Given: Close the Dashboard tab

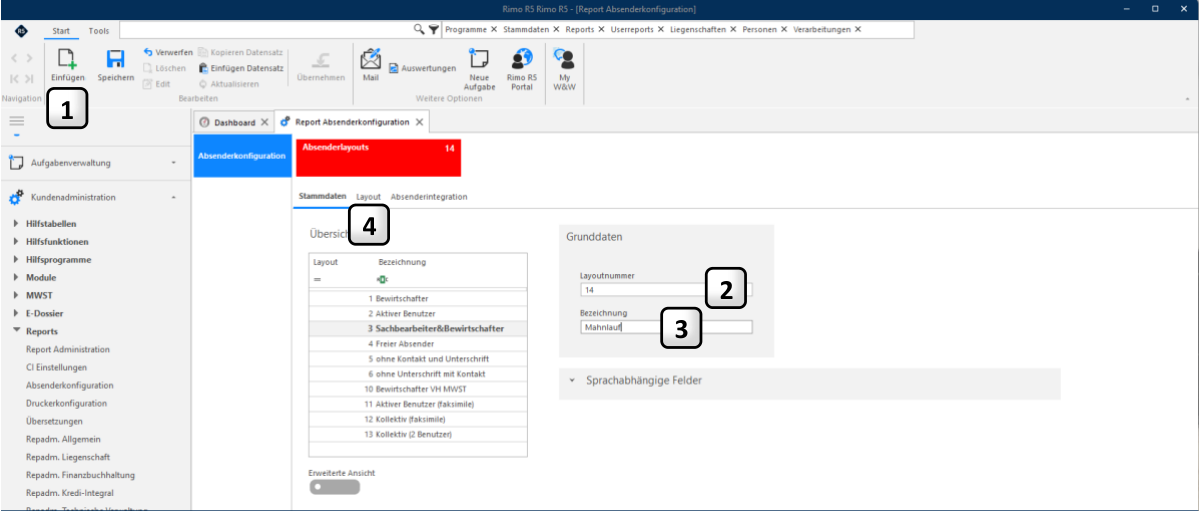Looking at the screenshot, I should point(264,122).
